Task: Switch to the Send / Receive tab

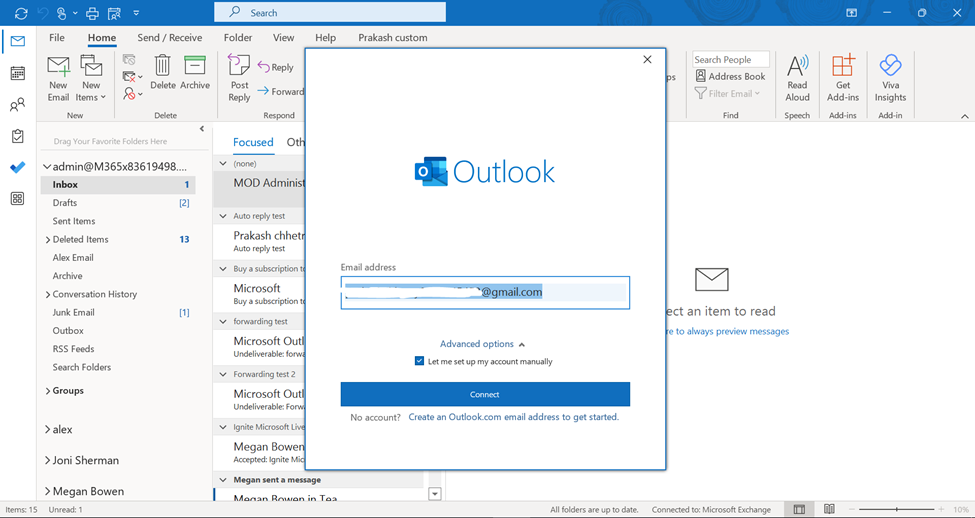Action: coord(170,37)
